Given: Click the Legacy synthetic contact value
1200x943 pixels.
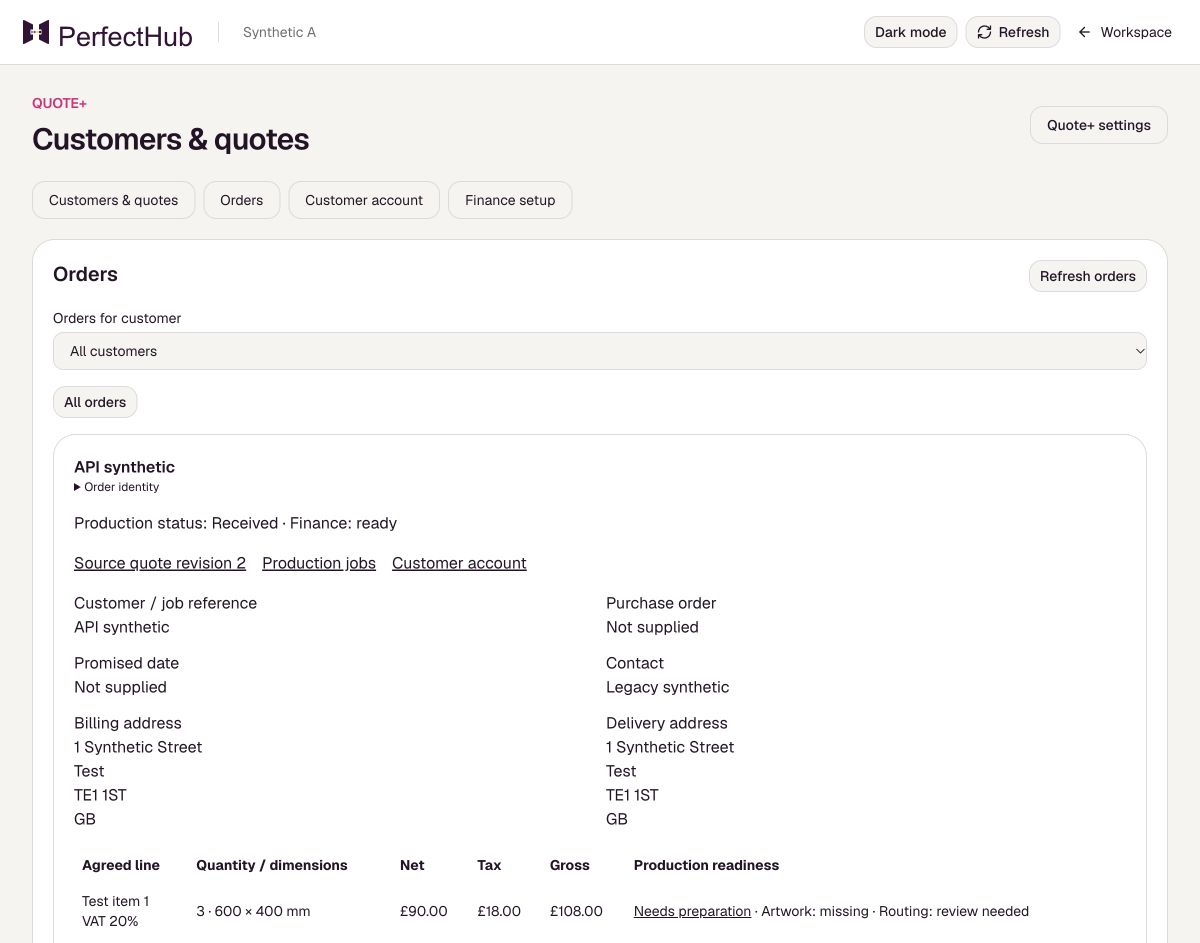Looking at the screenshot, I should 668,687.
